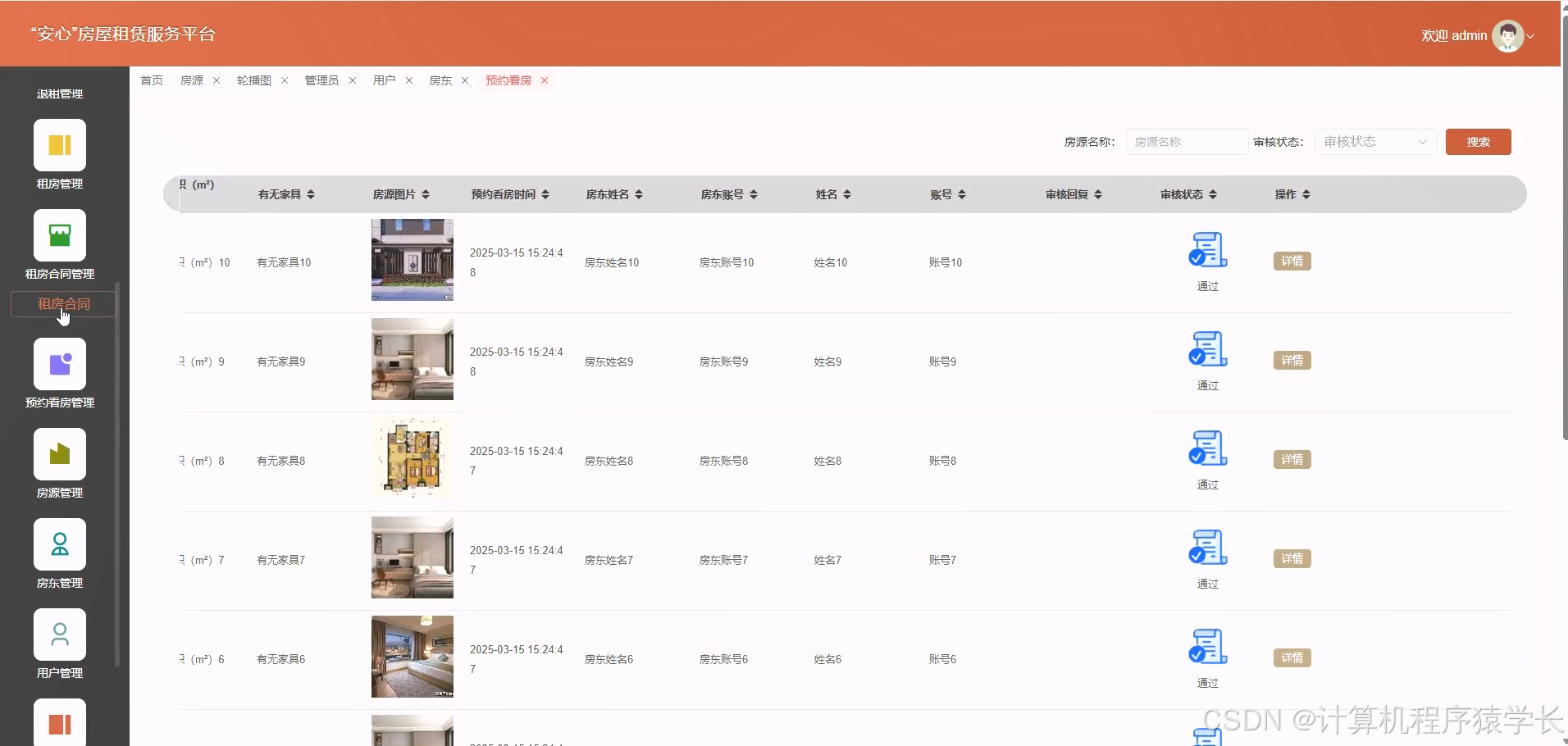1568x746 pixels.
Task: Close the 预约看房 tab
Action: click(545, 80)
